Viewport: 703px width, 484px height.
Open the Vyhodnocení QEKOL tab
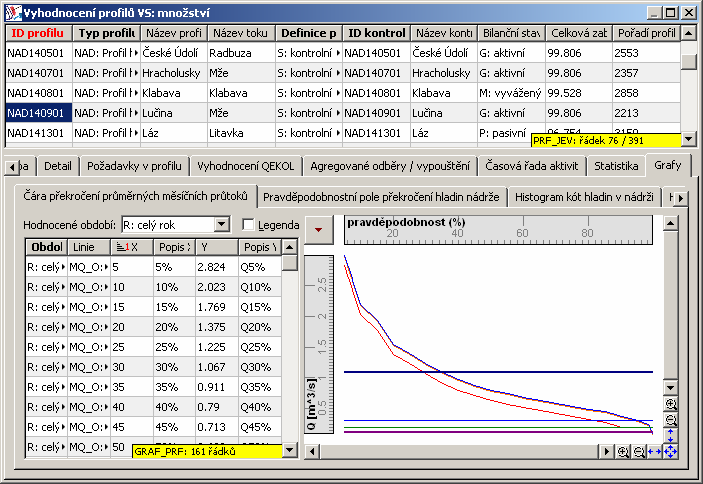pos(246,166)
